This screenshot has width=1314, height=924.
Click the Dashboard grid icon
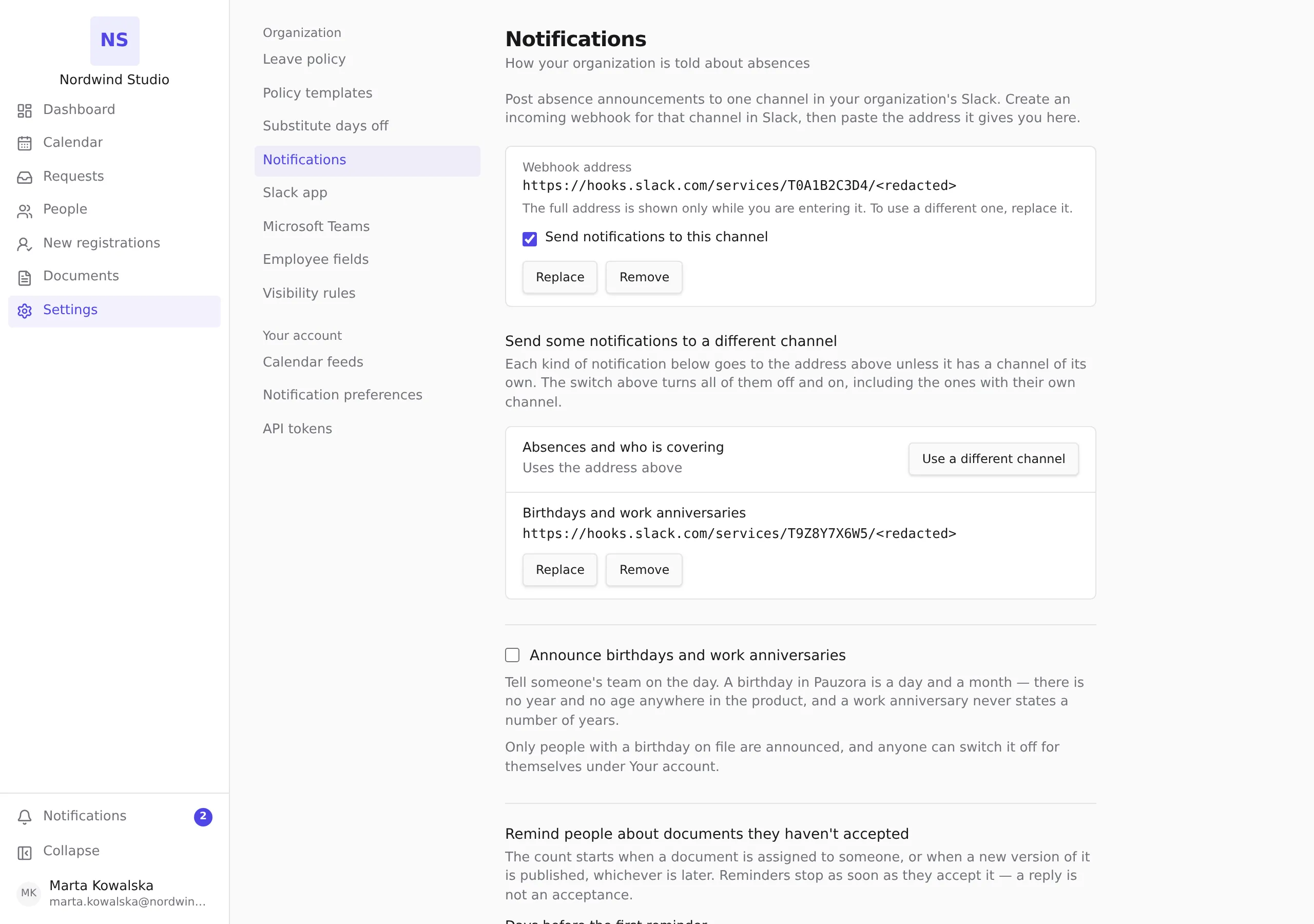(x=25, y=110)
